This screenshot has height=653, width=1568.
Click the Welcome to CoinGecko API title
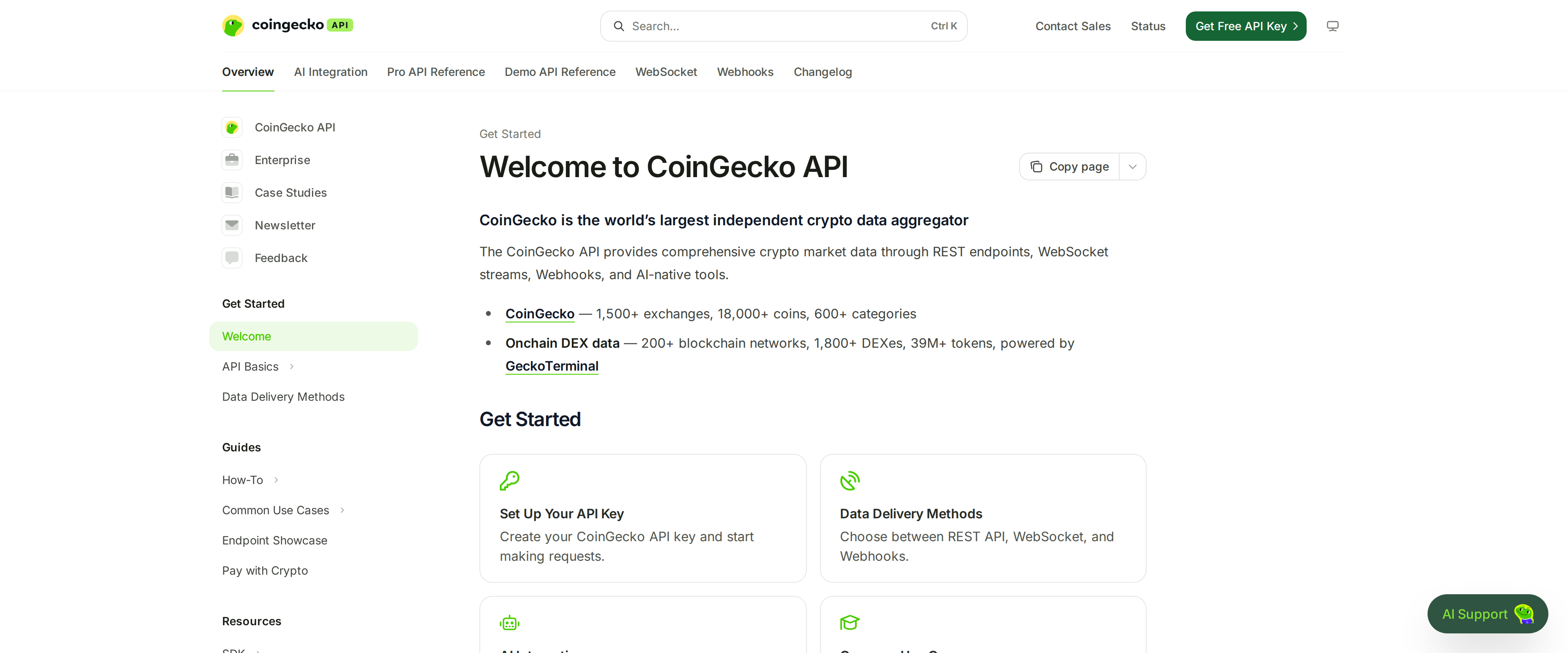[x=664, y=167]
